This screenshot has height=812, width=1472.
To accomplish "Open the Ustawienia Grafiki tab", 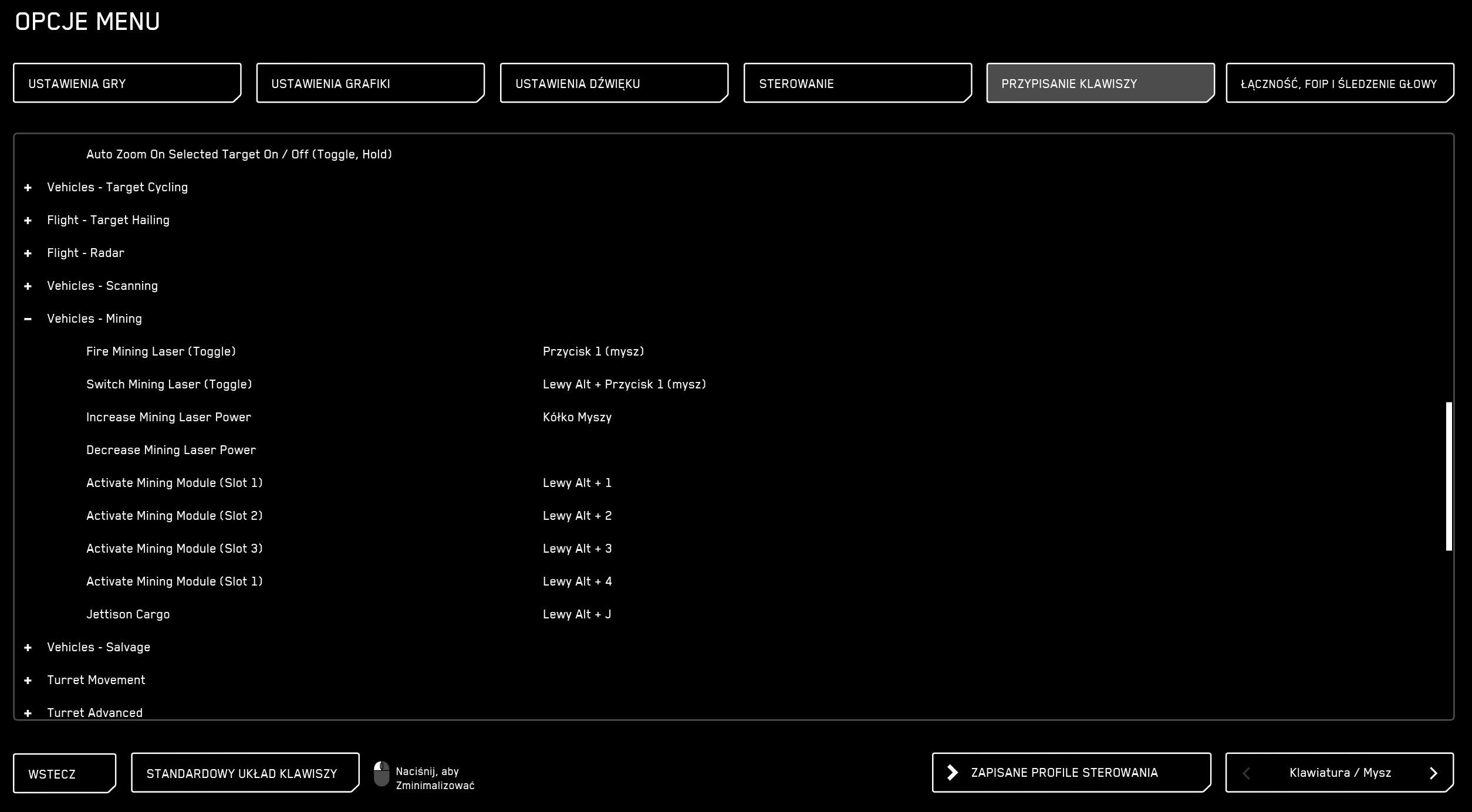I will [x=370, y=83].
